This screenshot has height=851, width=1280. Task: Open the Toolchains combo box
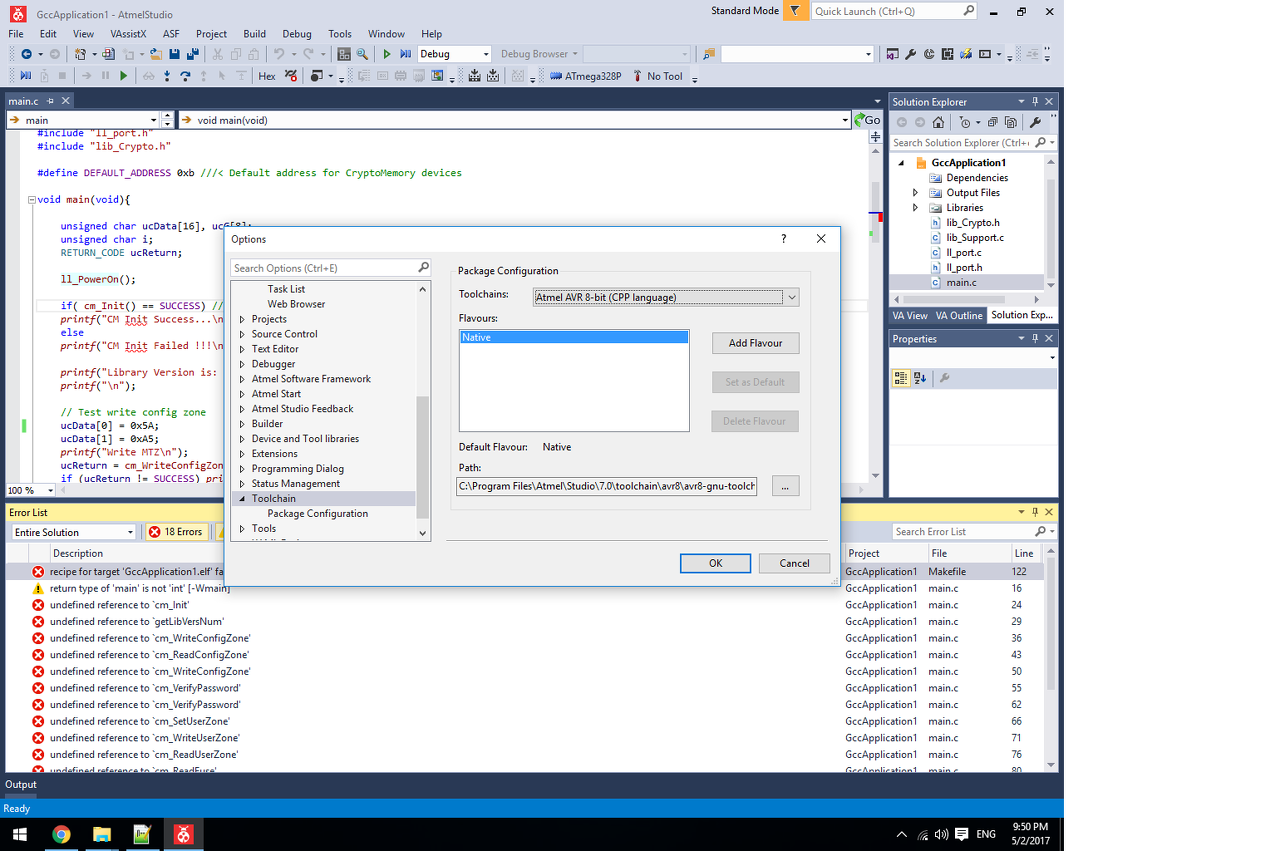pos(666,297)
